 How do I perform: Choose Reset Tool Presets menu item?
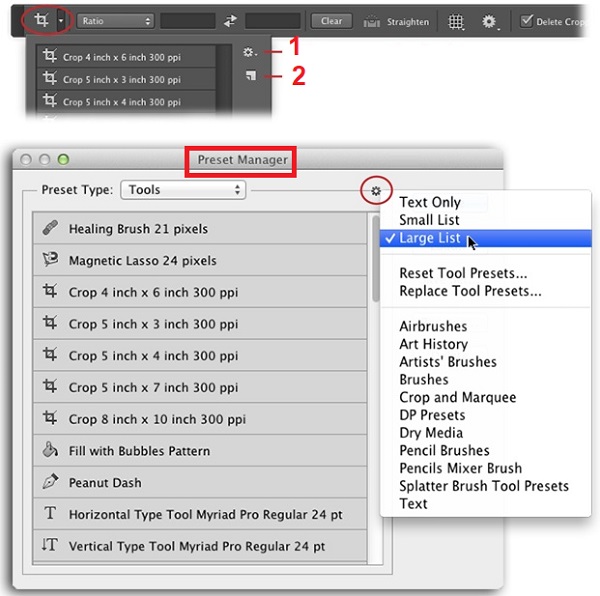[x=463, y=273]
